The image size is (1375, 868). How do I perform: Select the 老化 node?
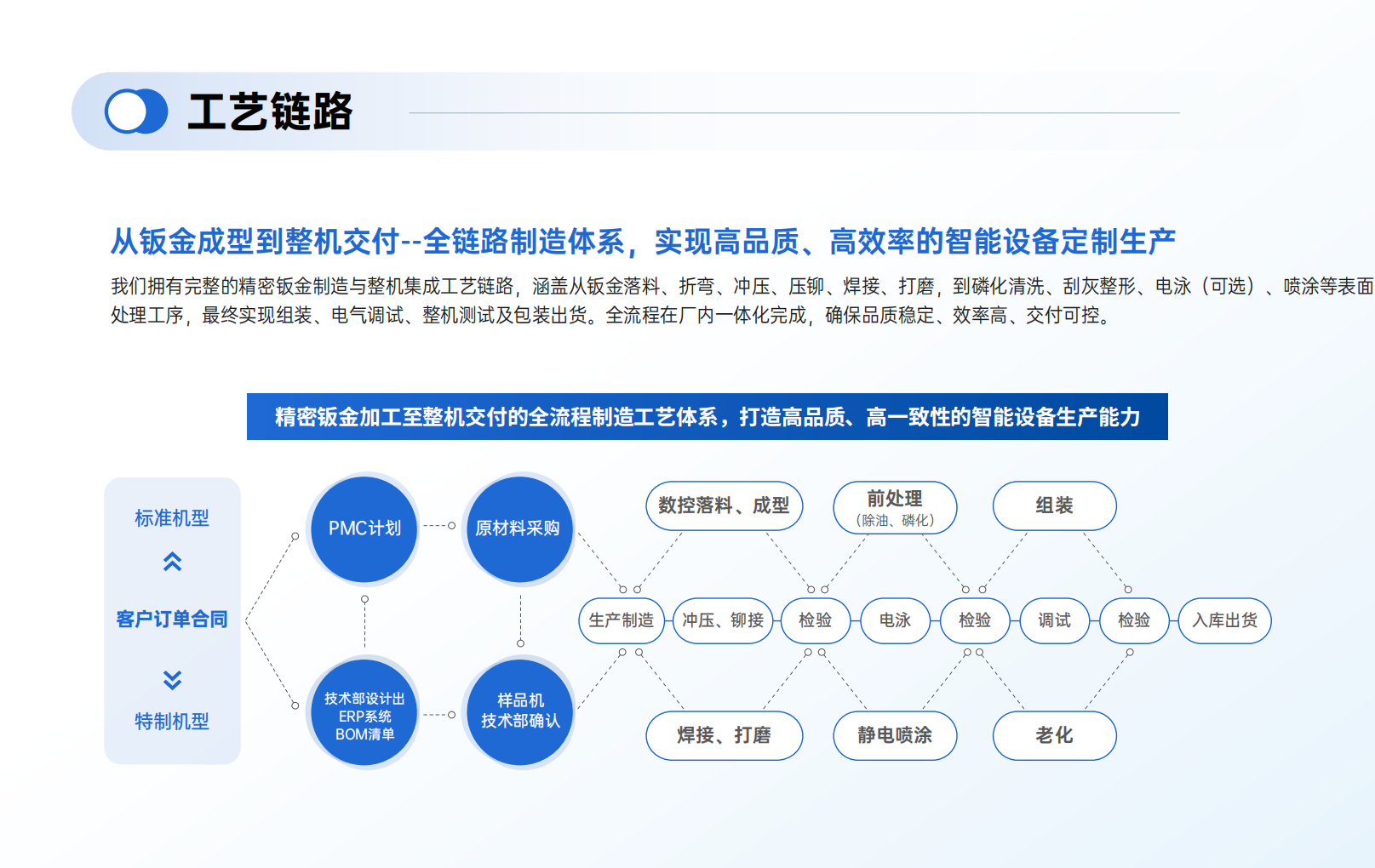coord(1054,735)
